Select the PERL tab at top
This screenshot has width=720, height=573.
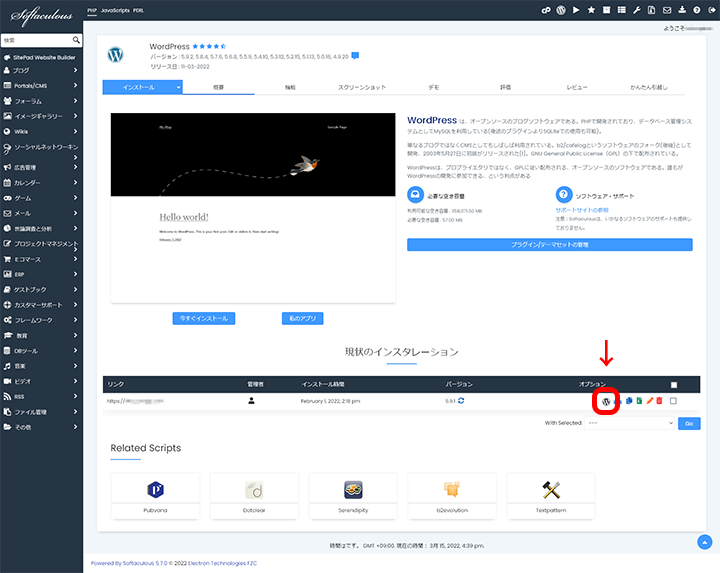click(x=138, y=10)
